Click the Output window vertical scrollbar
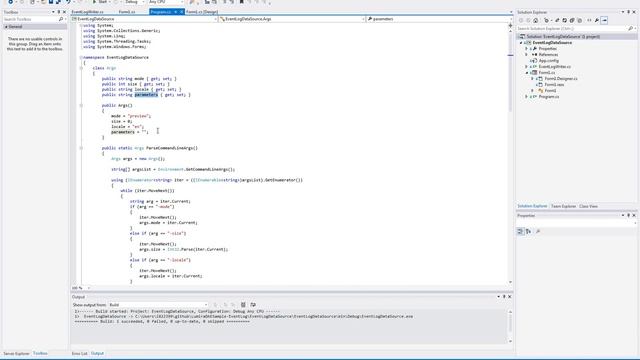 tap(510, 327)
